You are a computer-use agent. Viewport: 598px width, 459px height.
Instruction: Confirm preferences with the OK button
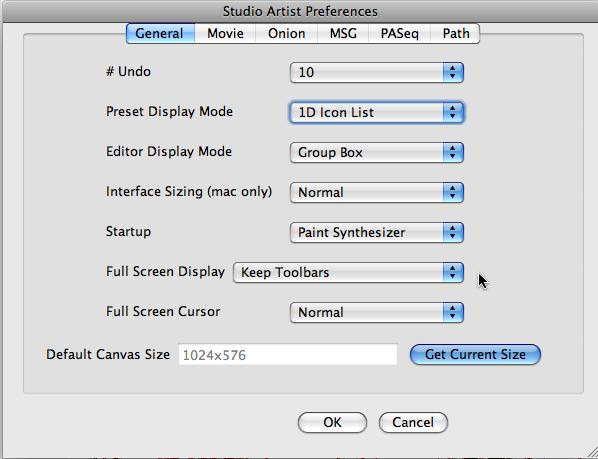[x=332, y=422]
